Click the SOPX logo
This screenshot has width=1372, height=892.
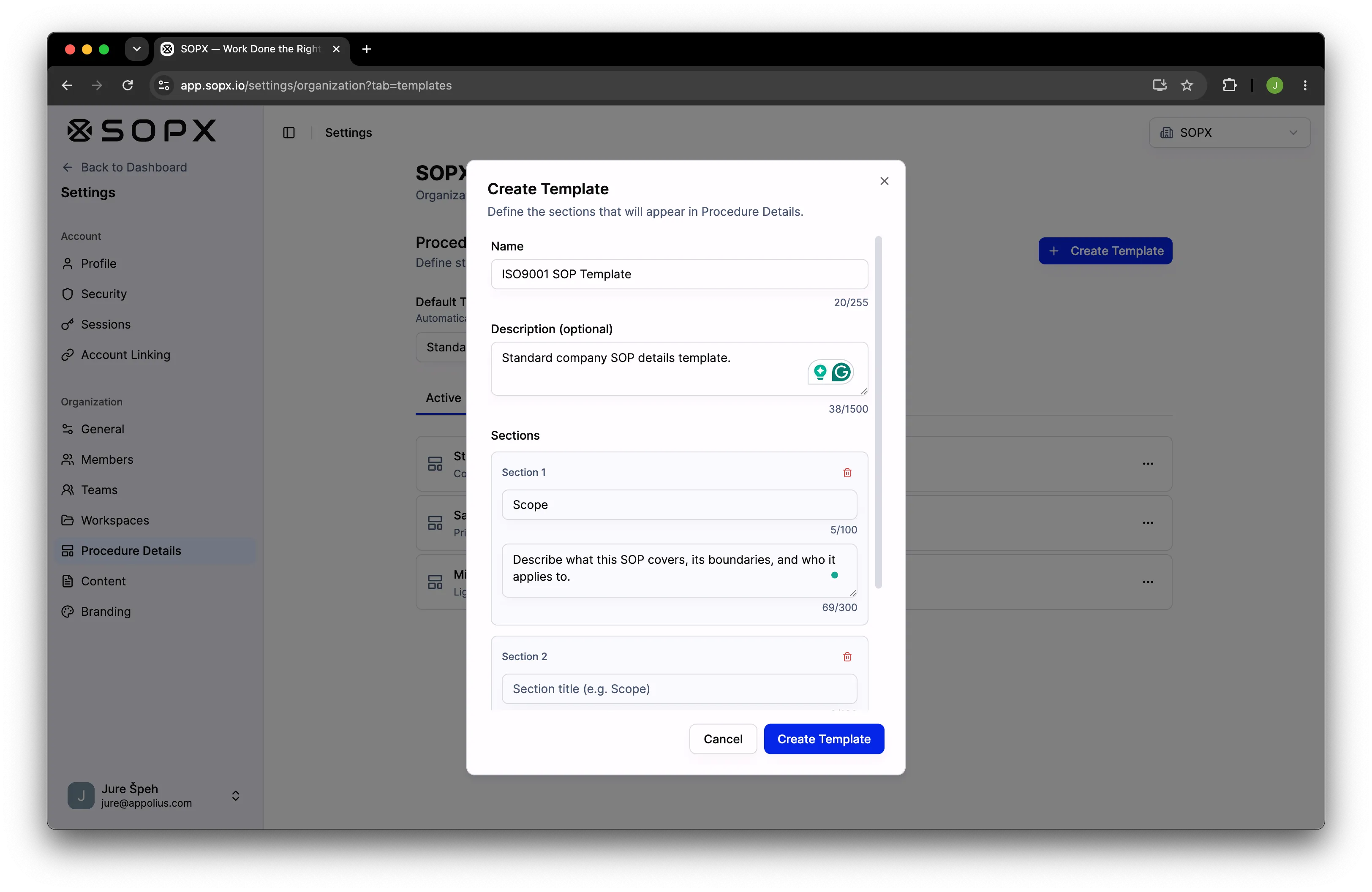point(142,131)
